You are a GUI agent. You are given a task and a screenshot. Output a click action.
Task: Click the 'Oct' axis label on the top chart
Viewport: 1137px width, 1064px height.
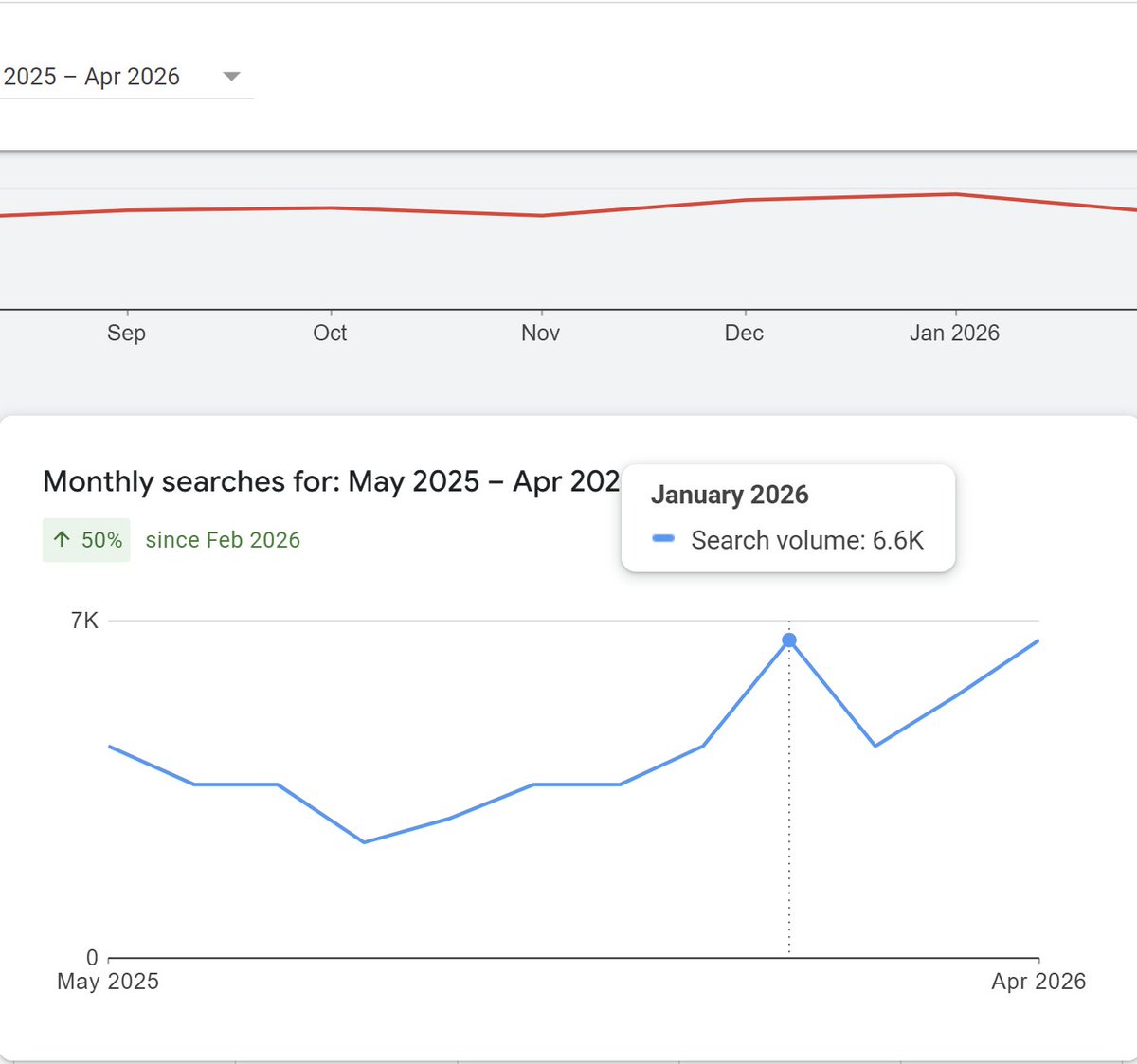click(x=330, y=333)
